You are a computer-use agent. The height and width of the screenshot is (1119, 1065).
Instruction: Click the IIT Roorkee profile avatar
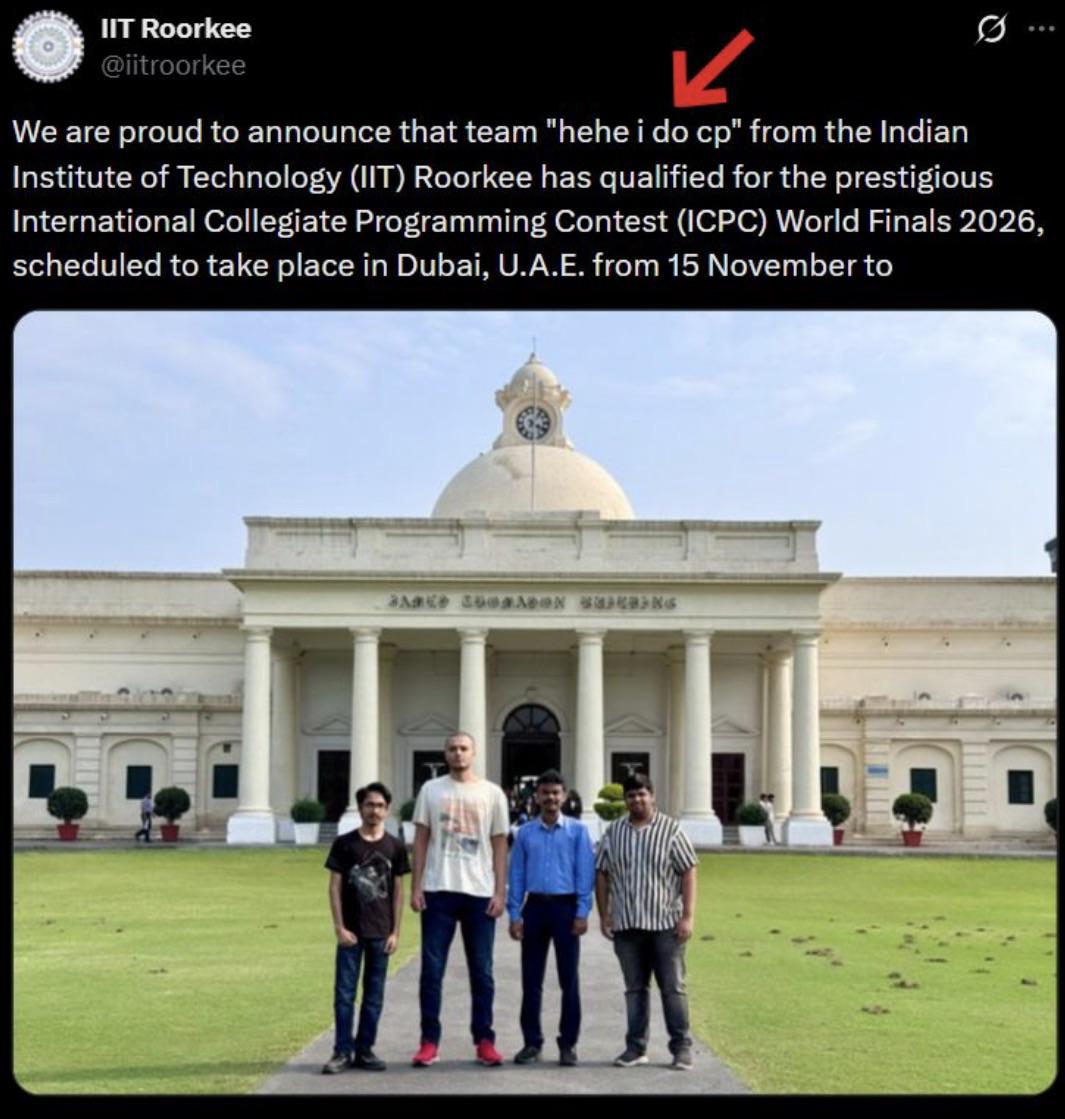48,46
